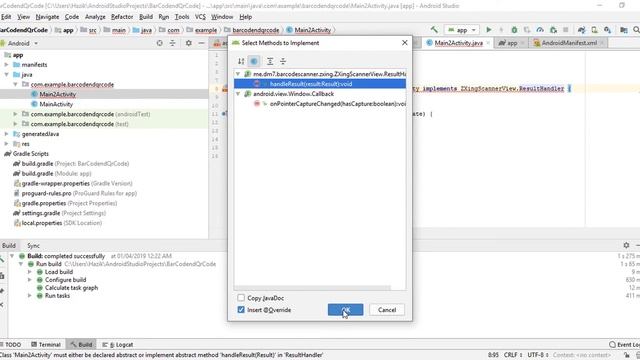Open the Terminal tool window

tap(46, 344)
